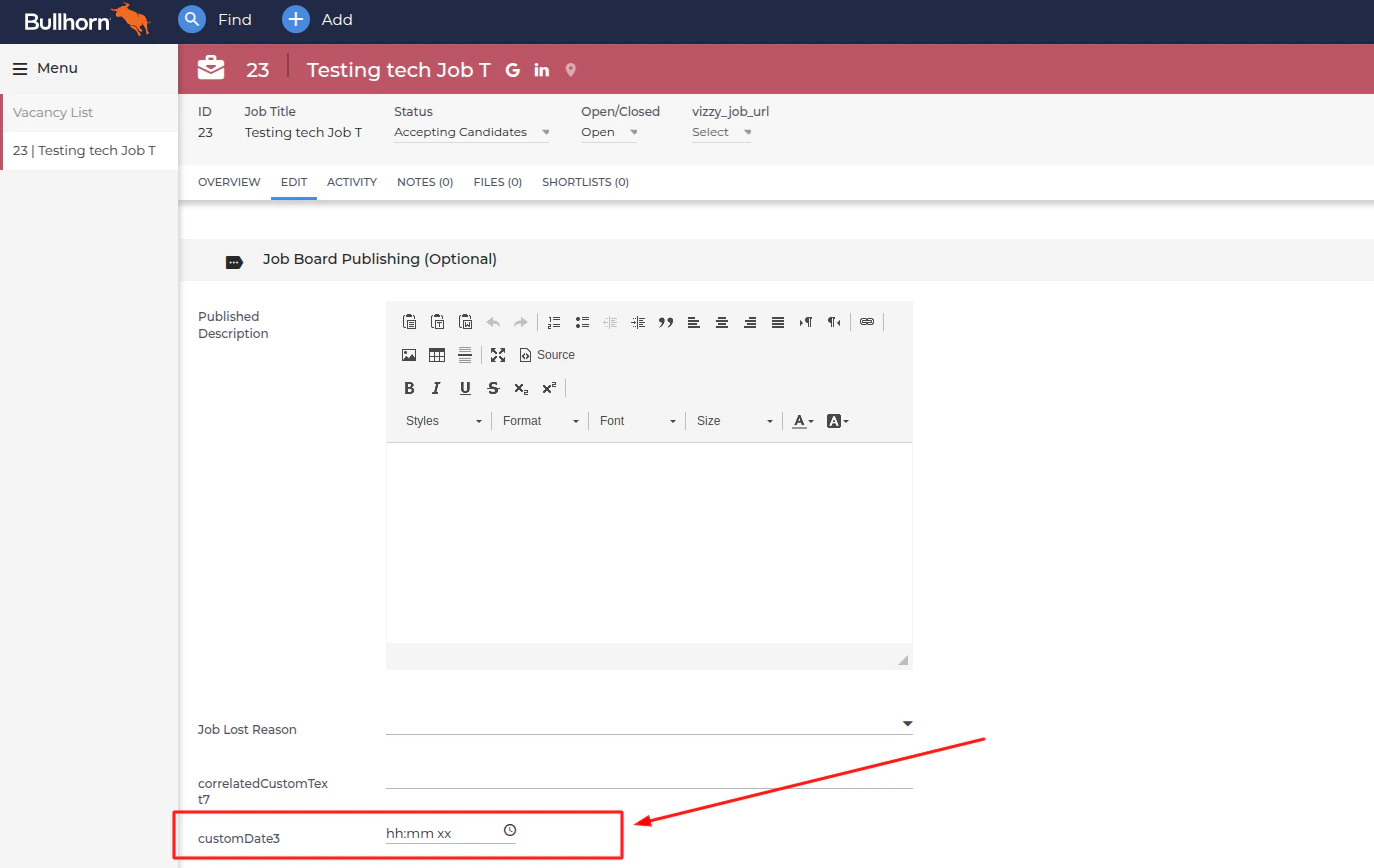Click the Bold formatting icon
This screenshot has height=868, width=1374.
pyautogui.click(x=409, y=388)
